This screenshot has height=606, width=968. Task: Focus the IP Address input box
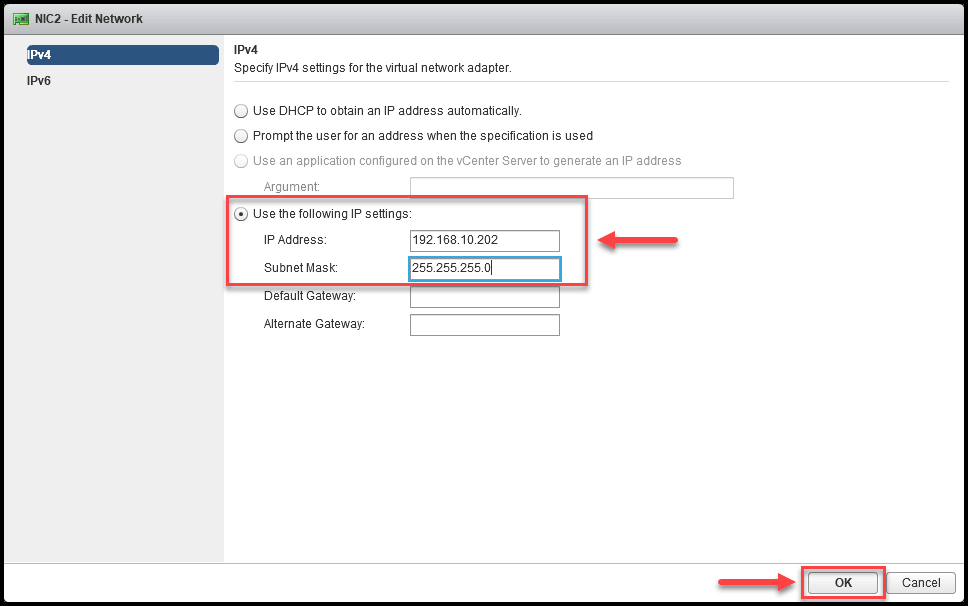point(485,241)
